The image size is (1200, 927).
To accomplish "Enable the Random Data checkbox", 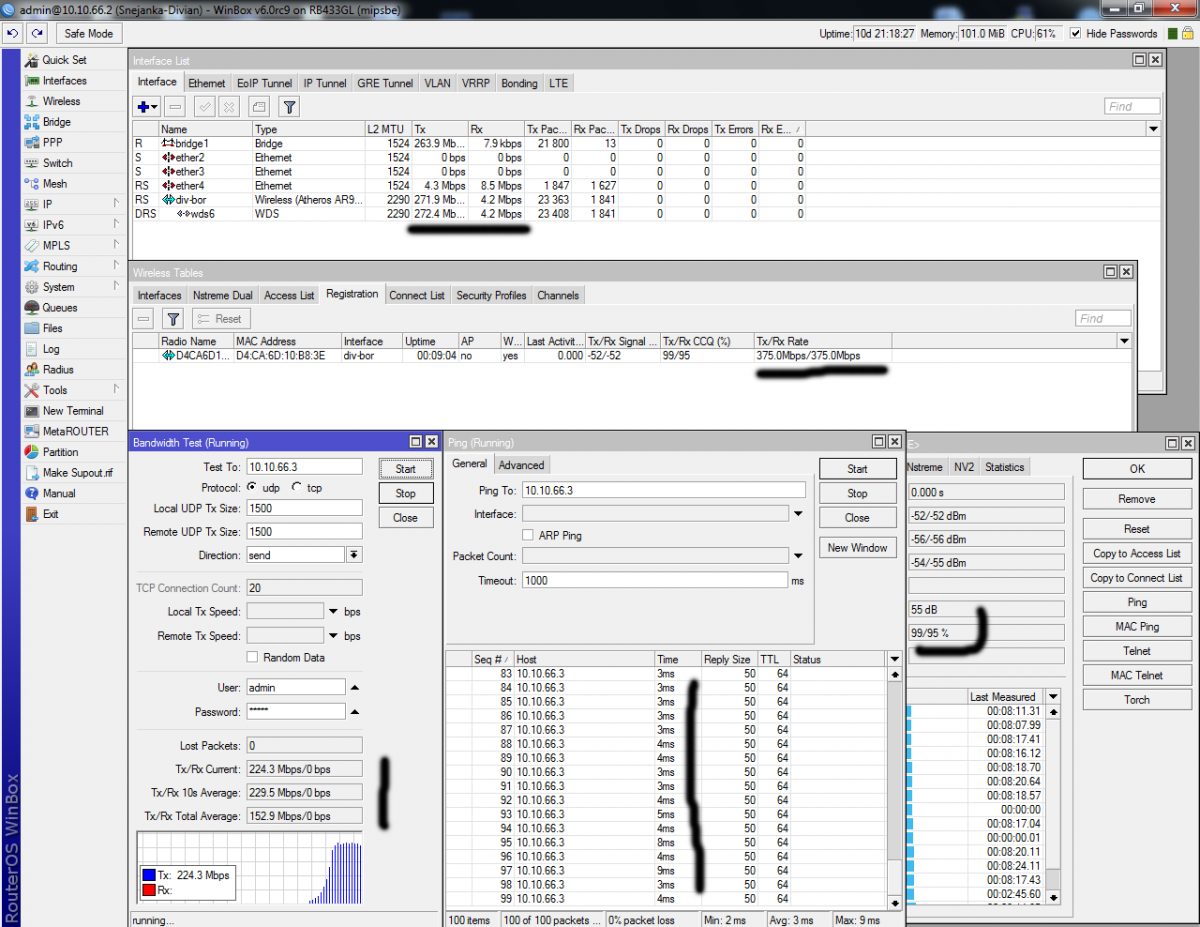I will [252, 658].
